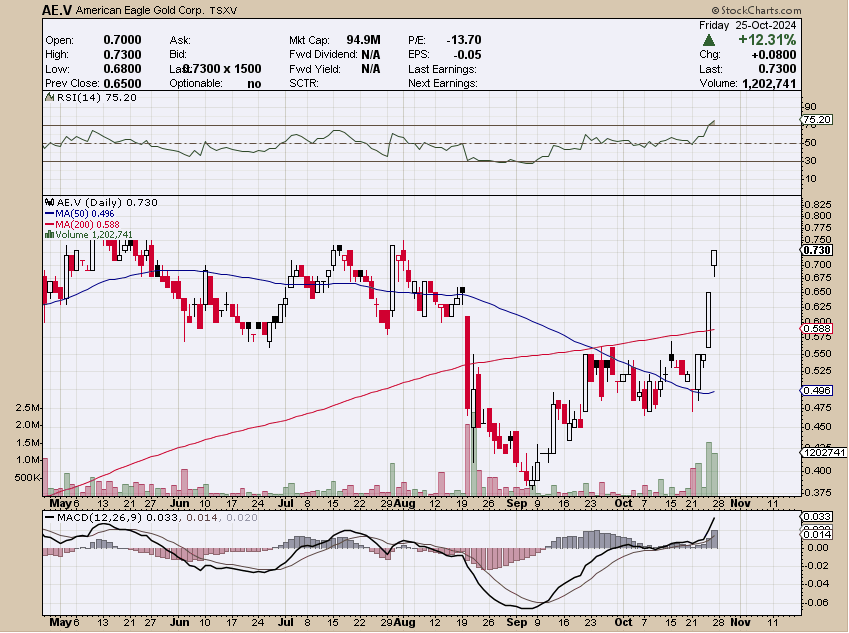849x633 pixels.
Task: Click the green up-arrow change indicator
Action: click(708, 40)
